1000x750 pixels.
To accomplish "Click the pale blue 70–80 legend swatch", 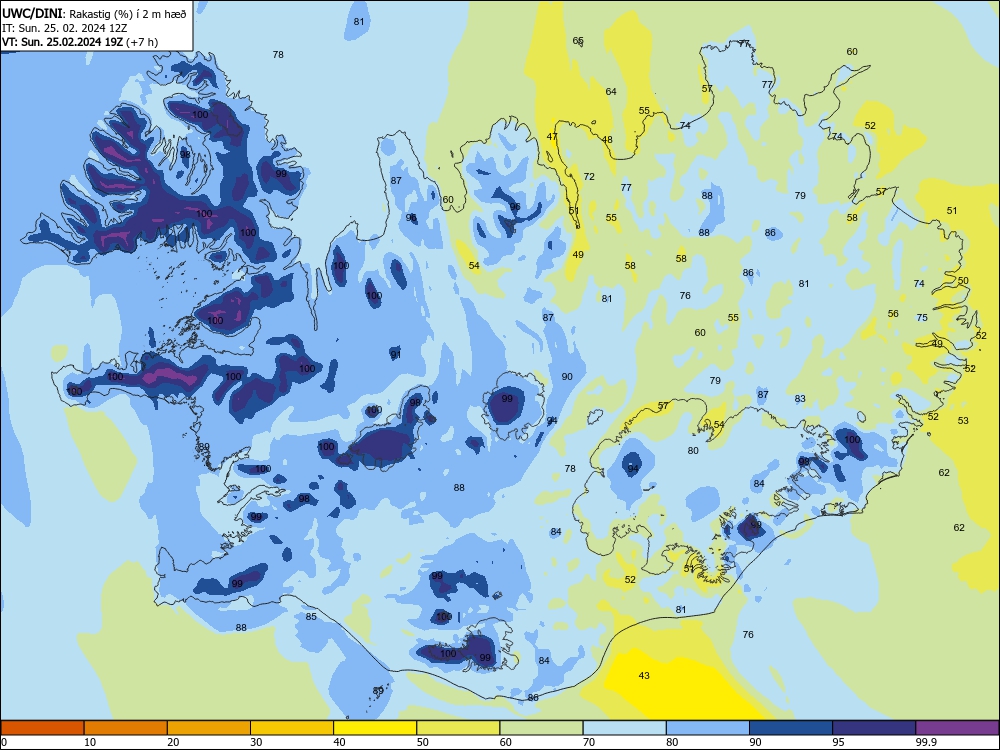I will tap(624, 728).
